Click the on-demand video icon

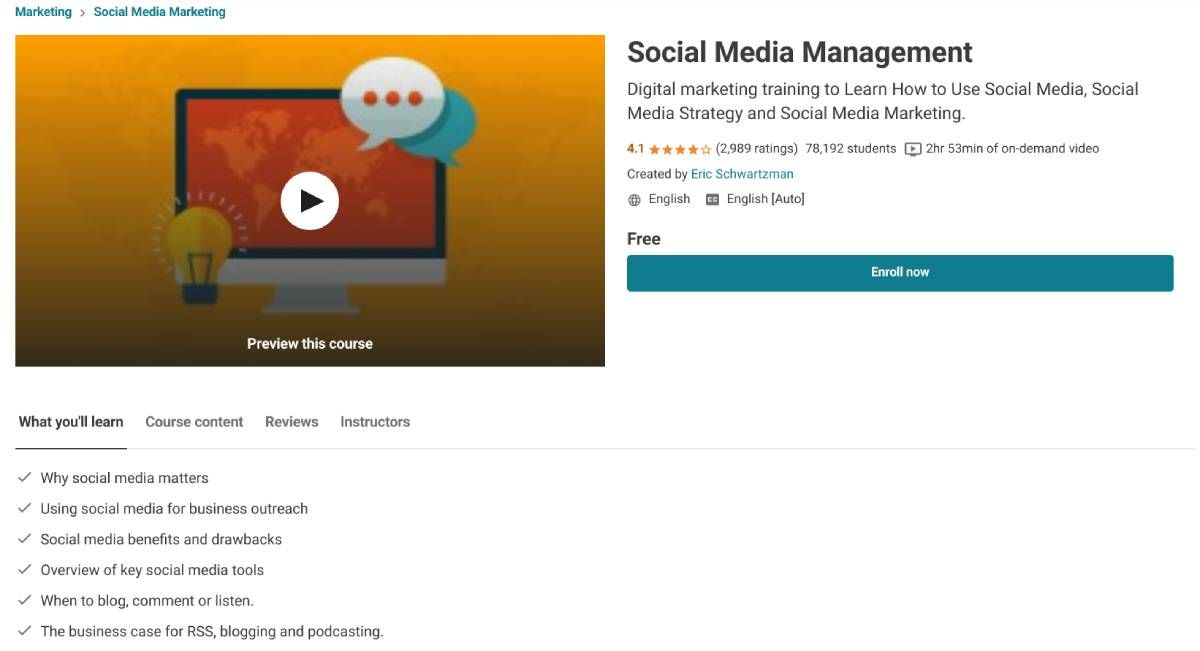click(x=912, y=149)
